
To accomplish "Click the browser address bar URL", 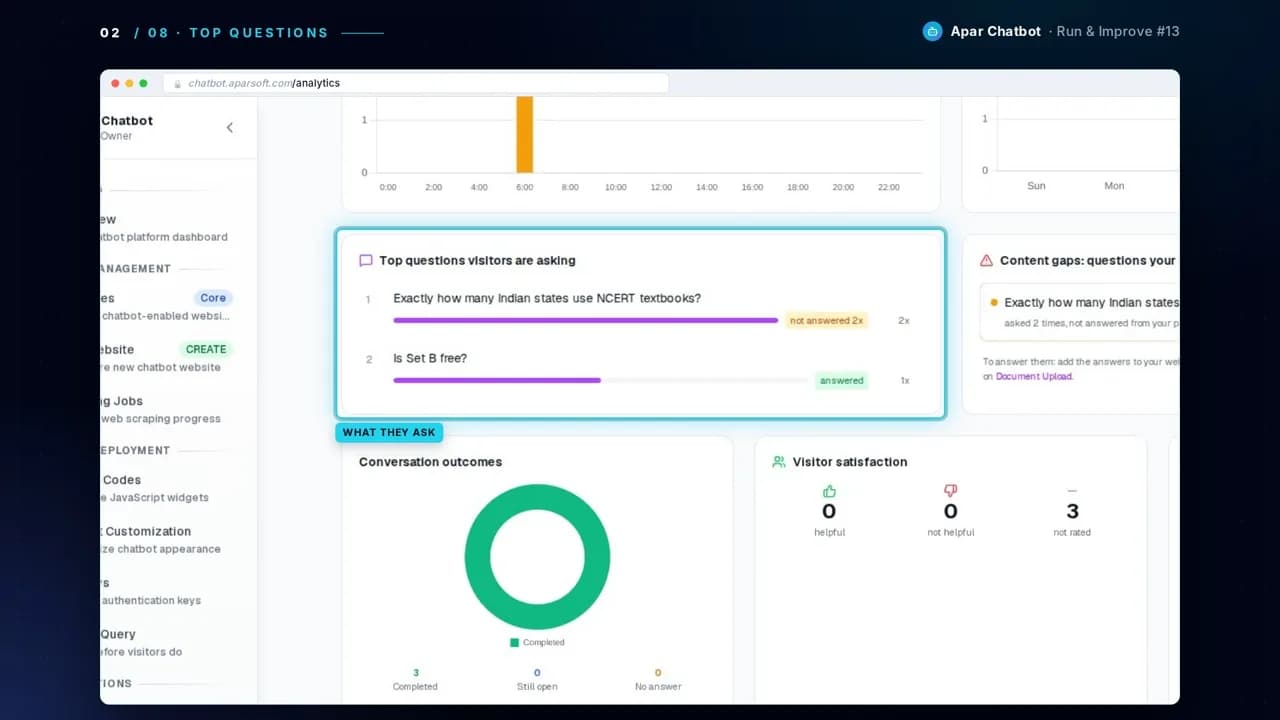I will pyautogui.click(x=264, y=83).
